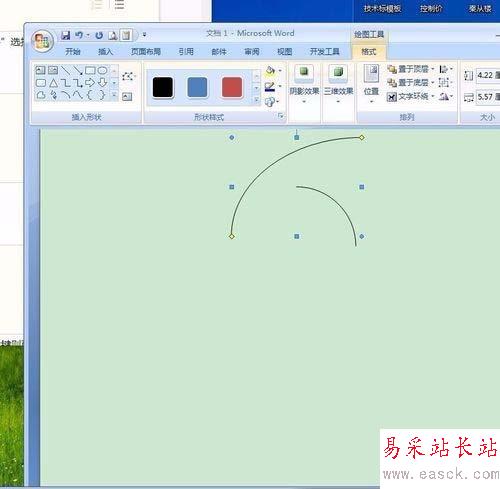Click 置于顶层 bring to front
Image resolution: width=500 pixels, height=489 pixels.
click(x=410, y=69)
